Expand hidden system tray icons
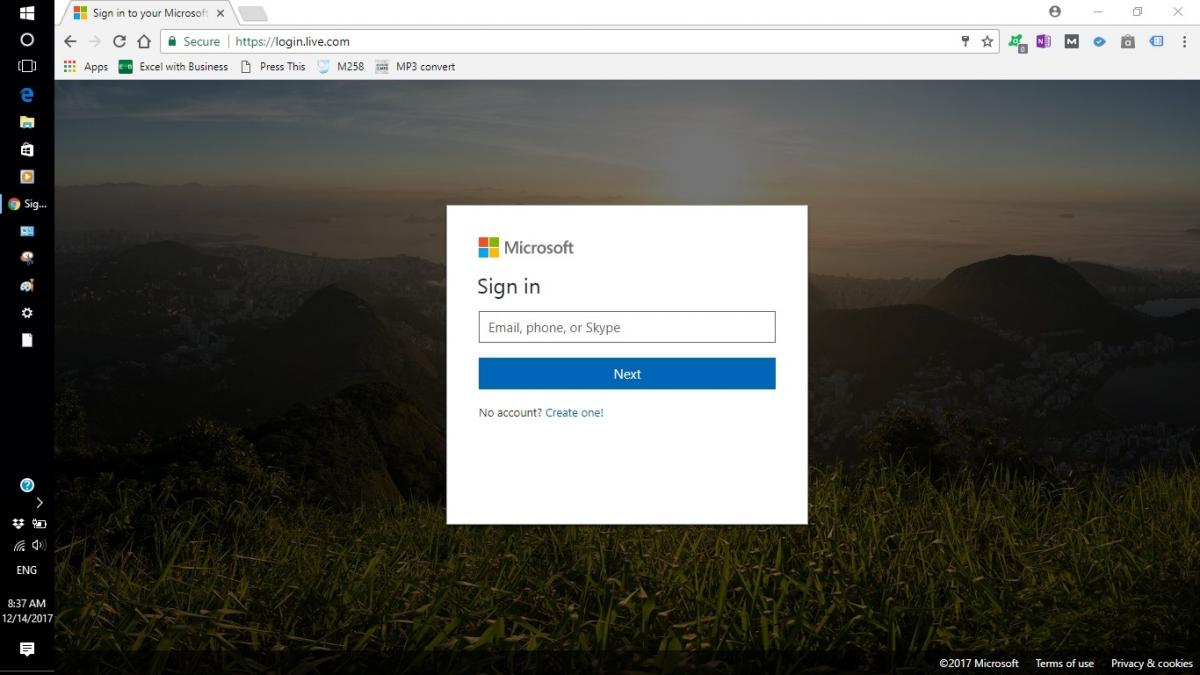This screenshot has height=675, width=1200. [x=39, y=502]
